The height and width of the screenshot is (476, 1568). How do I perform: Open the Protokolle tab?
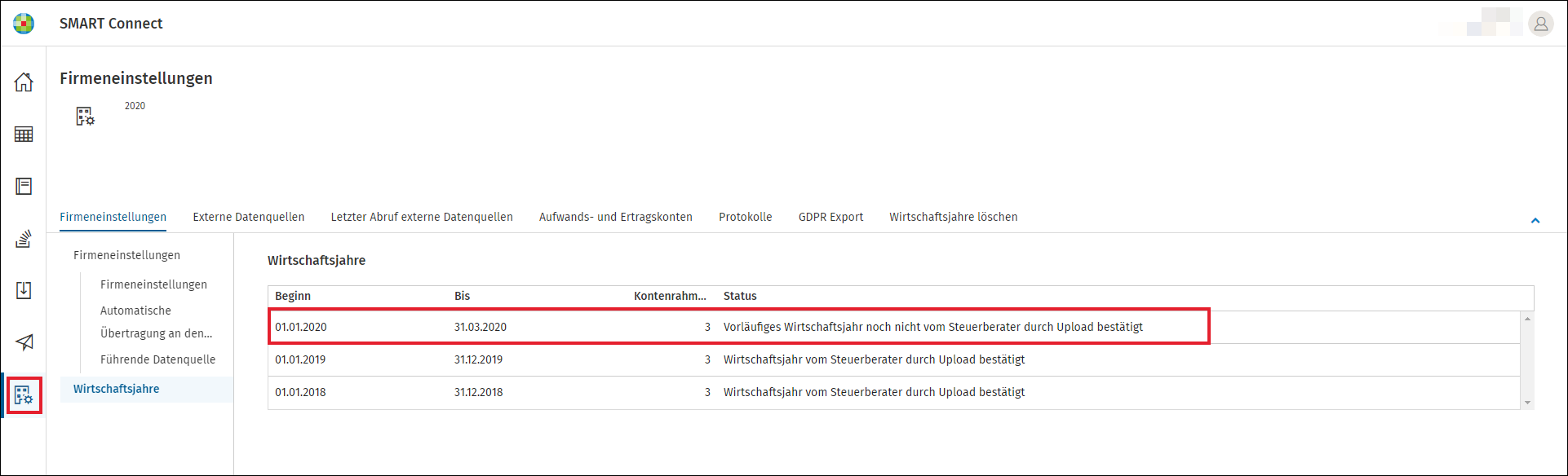click(745, 217)
